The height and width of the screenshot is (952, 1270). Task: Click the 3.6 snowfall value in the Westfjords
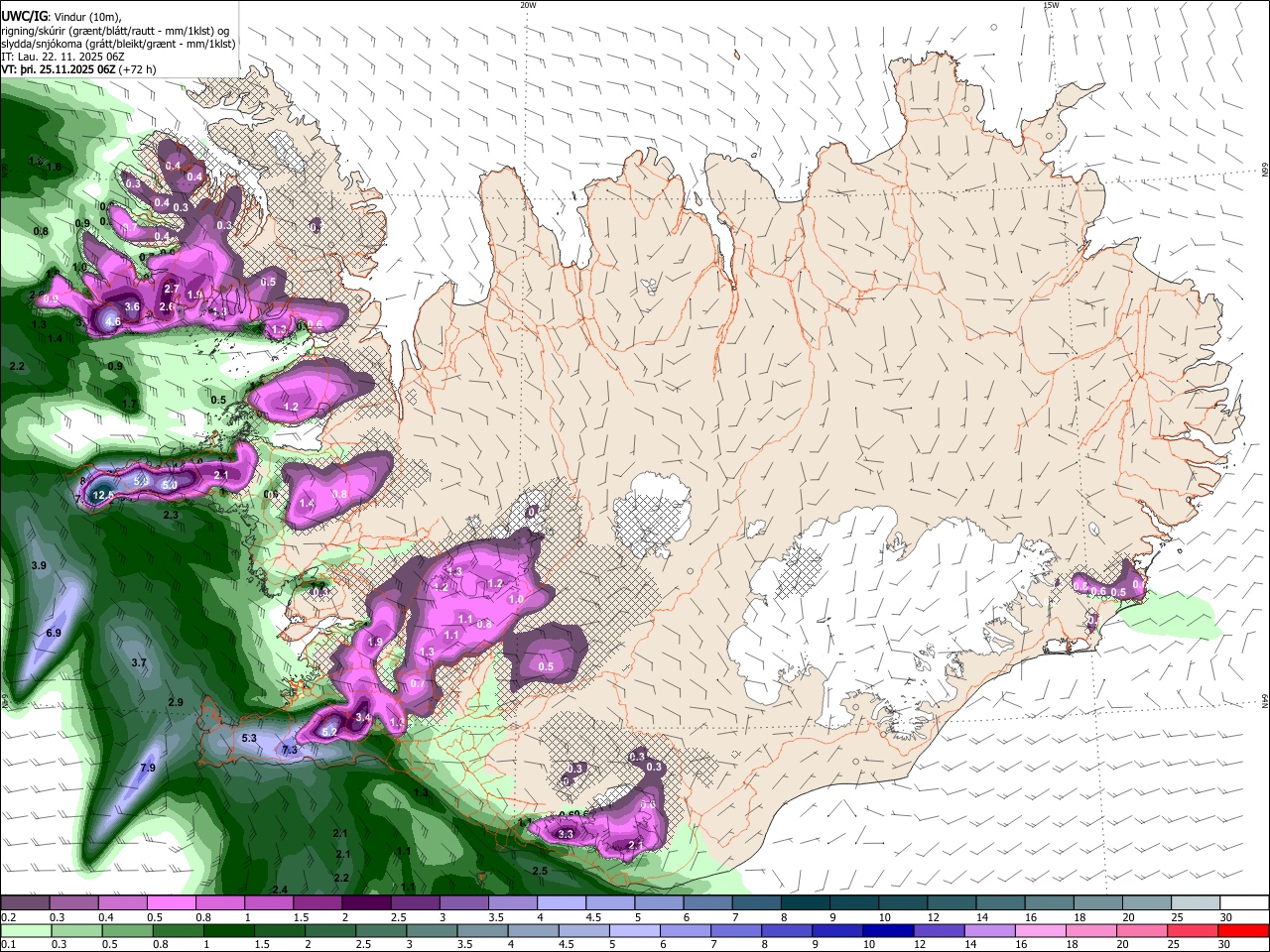[x=132, y=306]
